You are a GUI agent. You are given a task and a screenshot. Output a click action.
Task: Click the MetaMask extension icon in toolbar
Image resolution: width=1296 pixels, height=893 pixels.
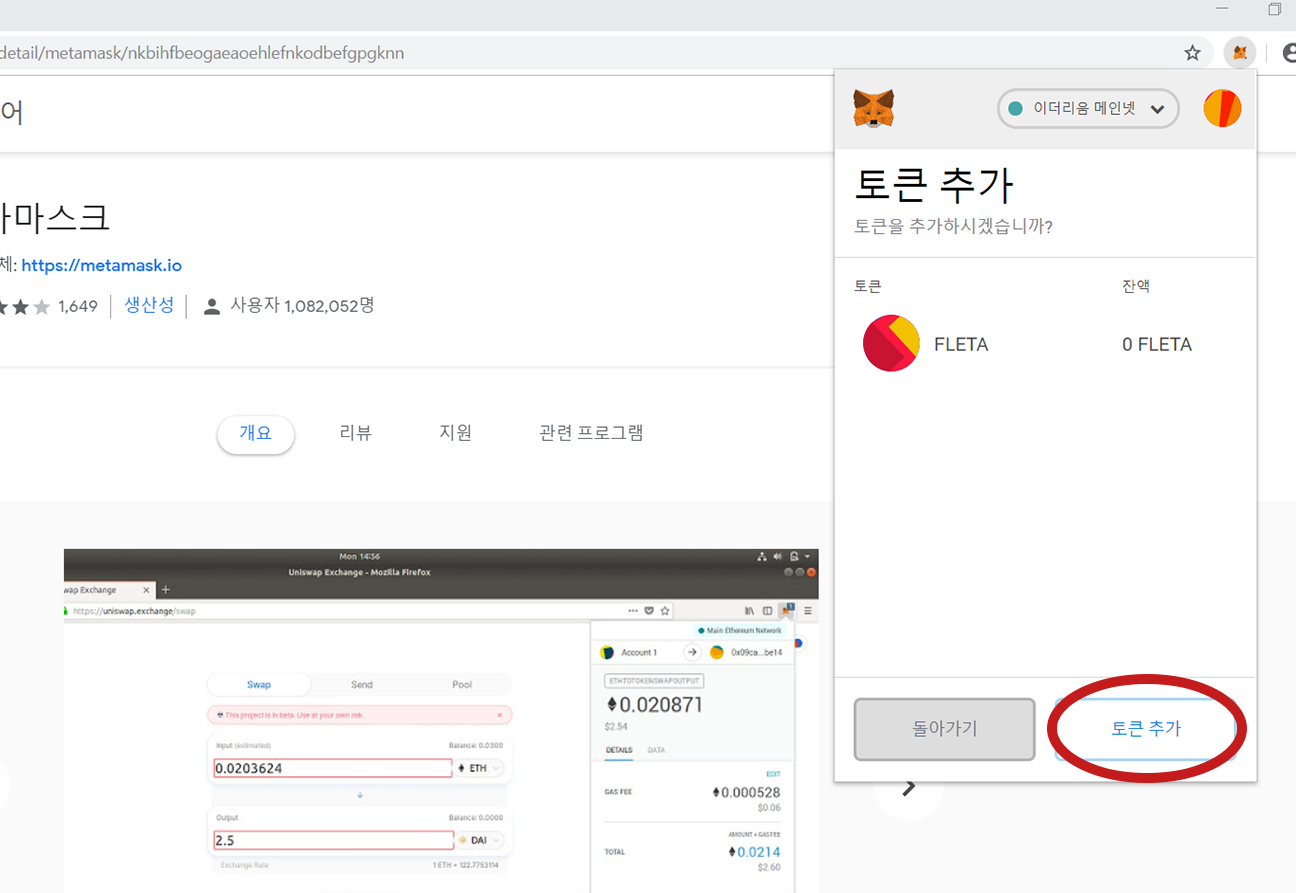click(1239, 52)
